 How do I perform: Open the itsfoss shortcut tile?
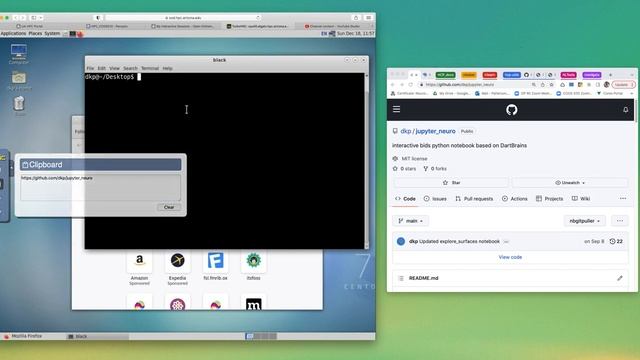[253, 266]
